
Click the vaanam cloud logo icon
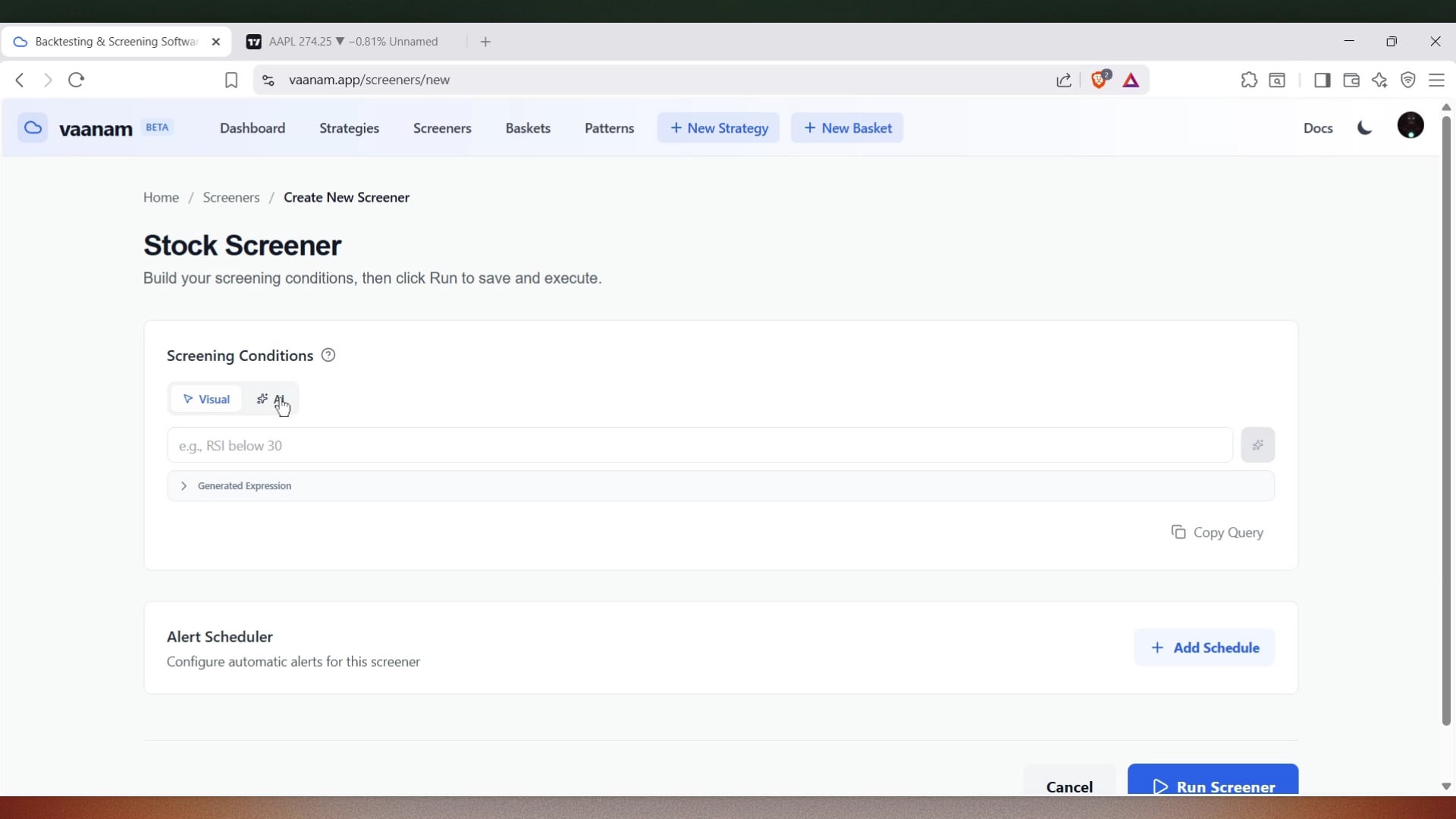tap(33, 128)
